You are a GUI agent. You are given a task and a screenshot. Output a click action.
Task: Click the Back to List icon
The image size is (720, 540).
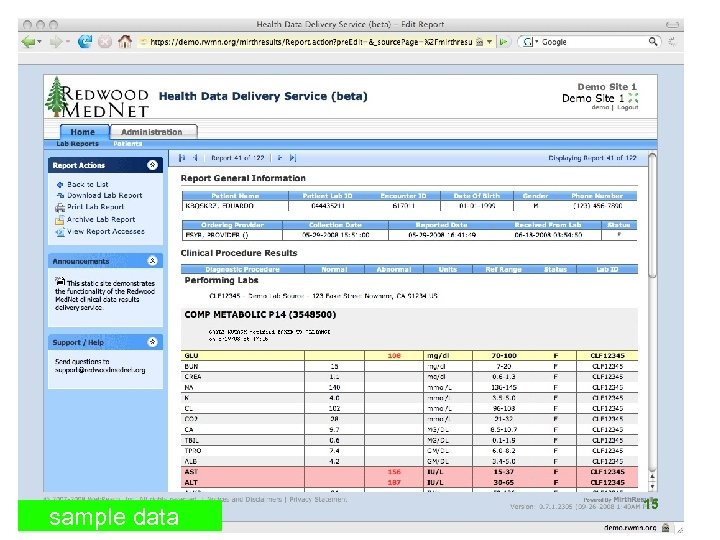(60, 185)
